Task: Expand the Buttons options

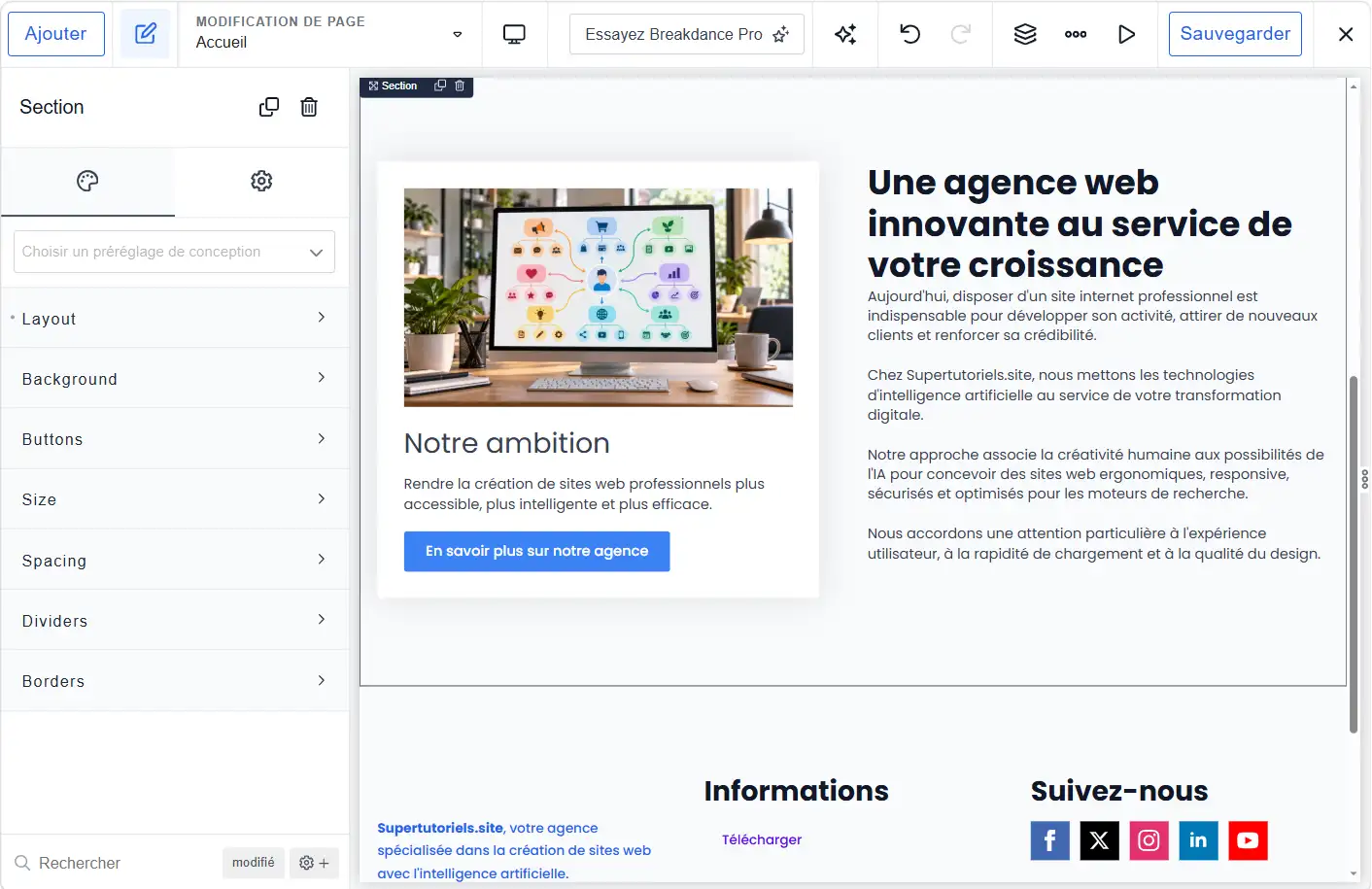Action: 175,439
